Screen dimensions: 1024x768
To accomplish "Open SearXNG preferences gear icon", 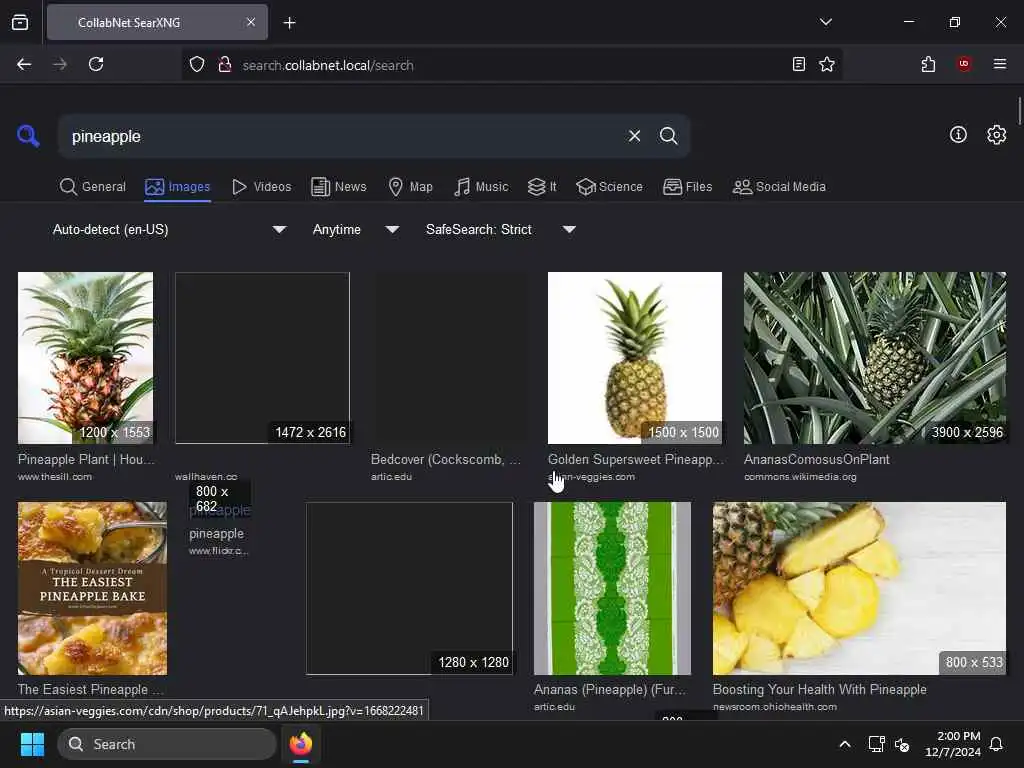I will tap(996, 135).
